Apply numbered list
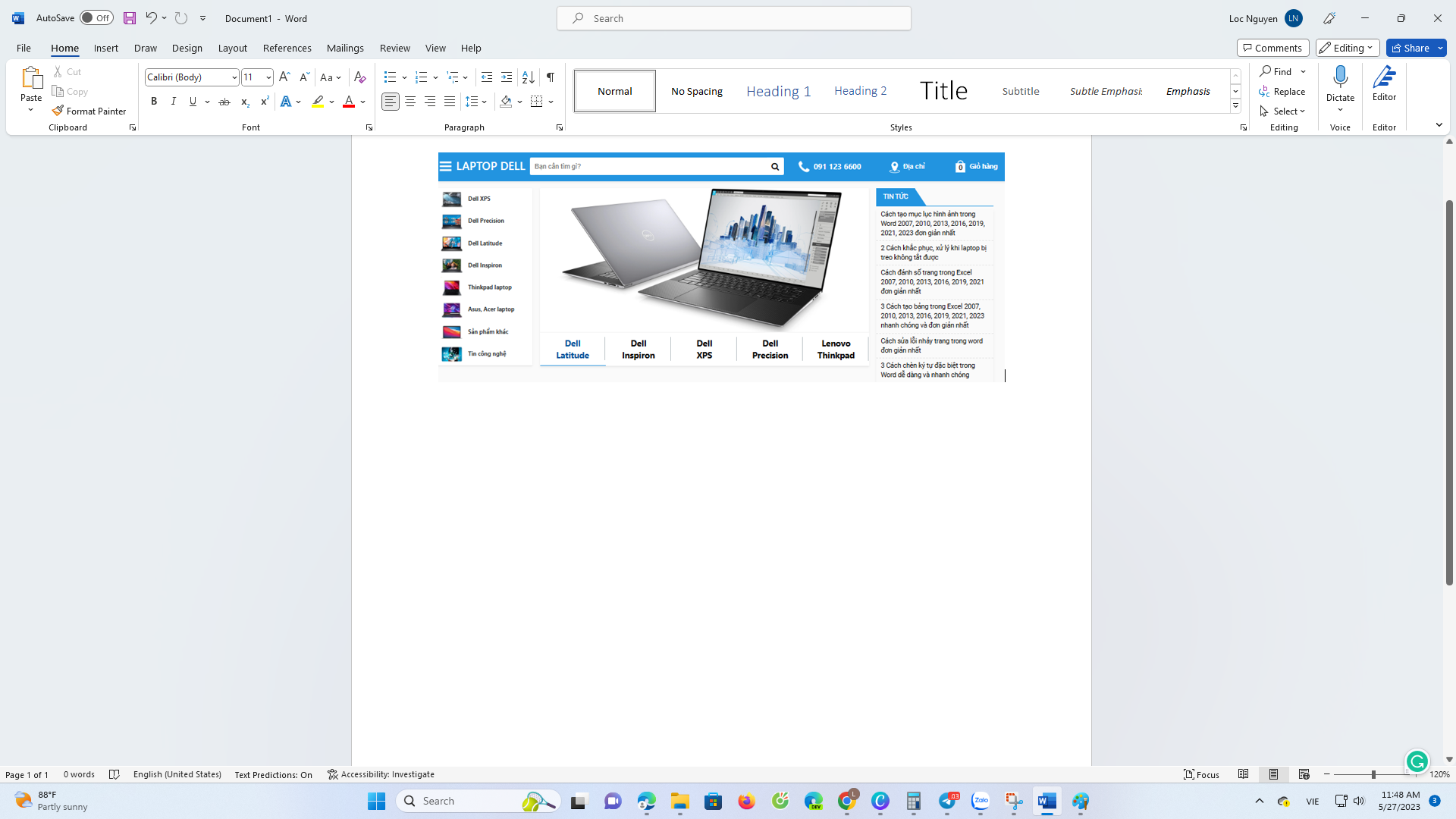 (x=422, y=77)
